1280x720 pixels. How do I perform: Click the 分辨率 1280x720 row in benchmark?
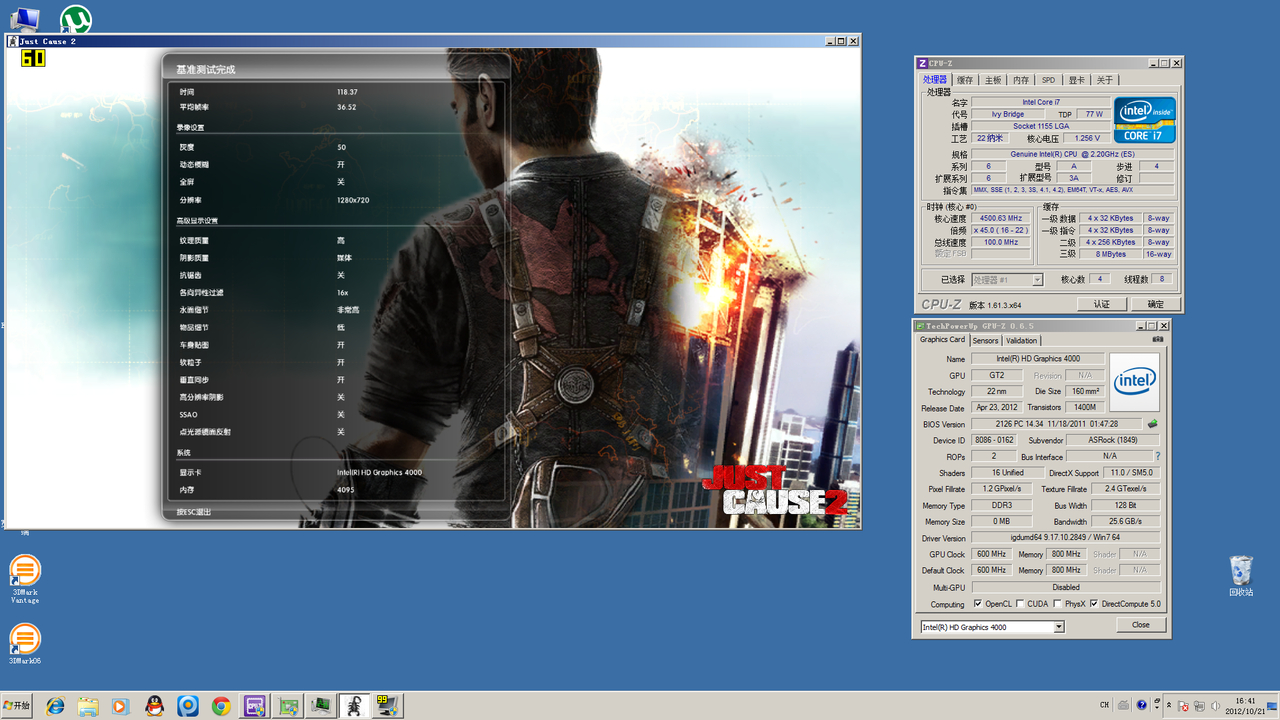[275, 200]
